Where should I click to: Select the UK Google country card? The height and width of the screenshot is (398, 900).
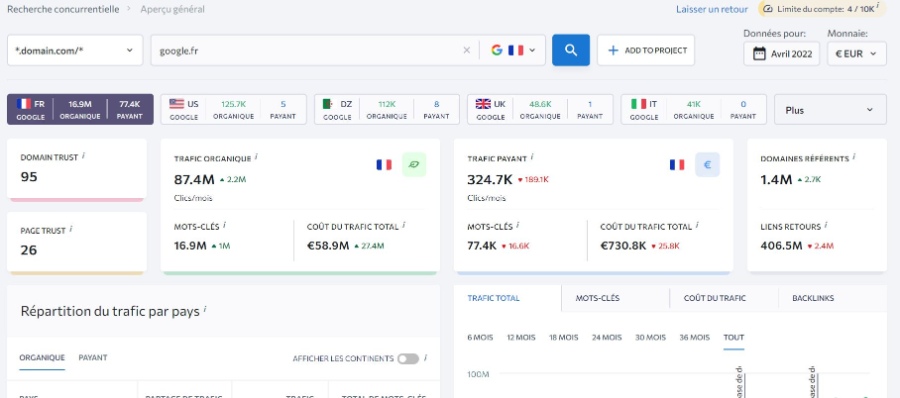540,109
